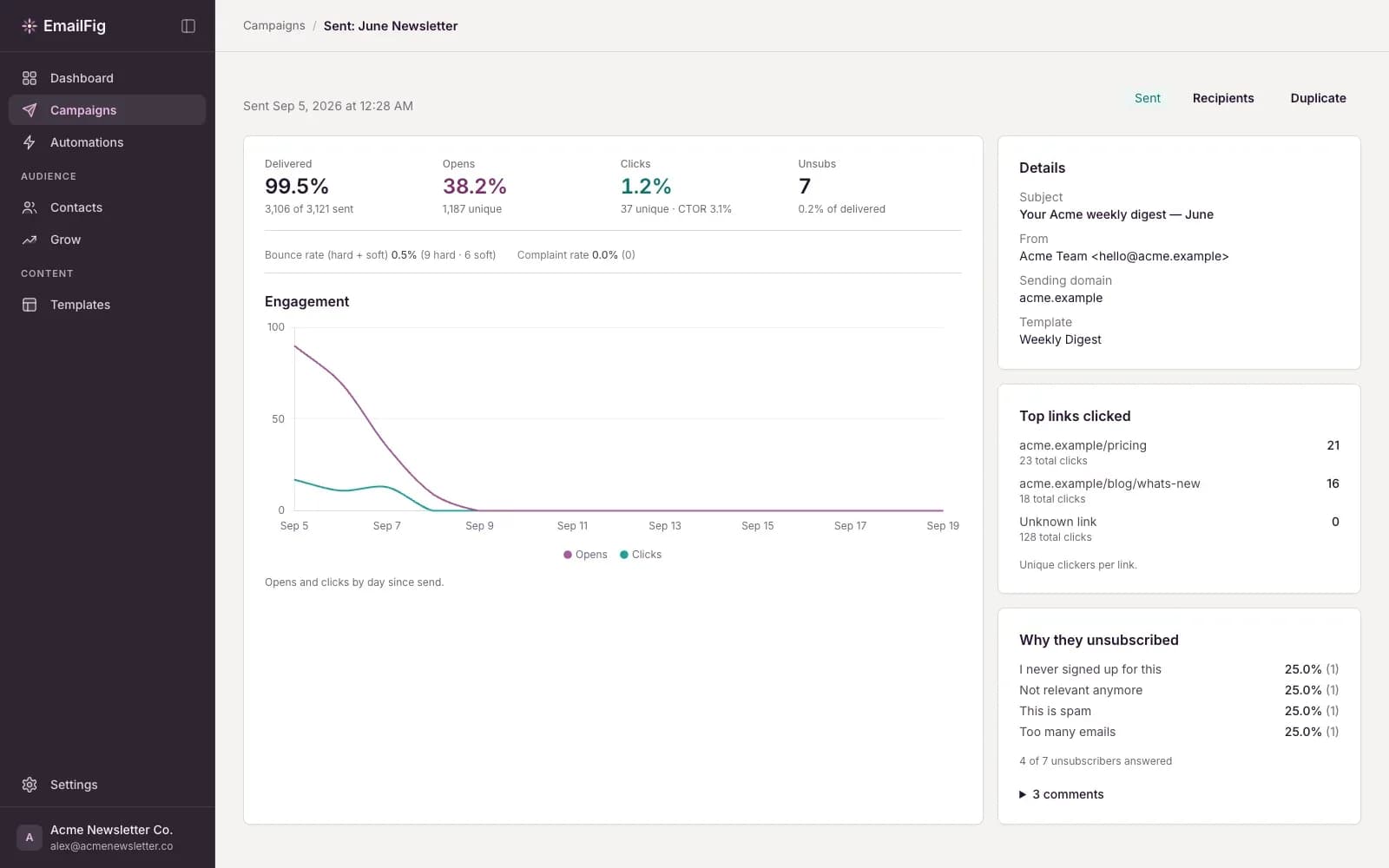Viewport: 1389px width, 868px height.
Task: Open the Acme Newsletter Co. account menu
Action: point(107,838)
